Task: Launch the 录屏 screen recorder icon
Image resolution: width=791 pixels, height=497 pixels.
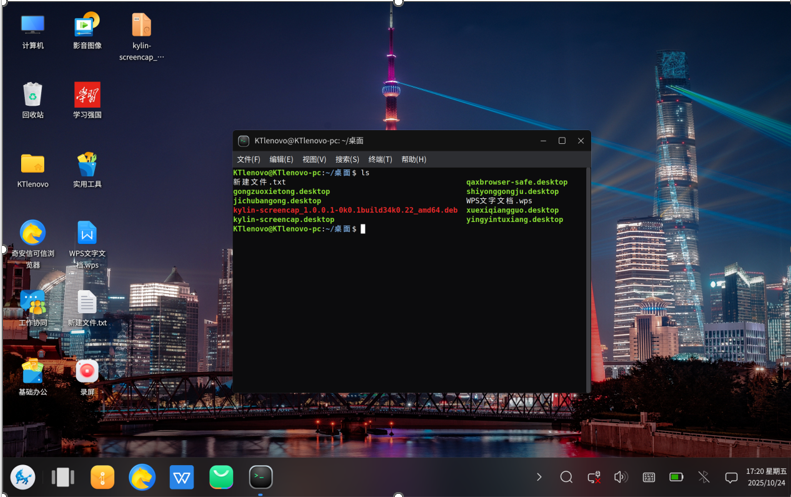Action: 87,376
